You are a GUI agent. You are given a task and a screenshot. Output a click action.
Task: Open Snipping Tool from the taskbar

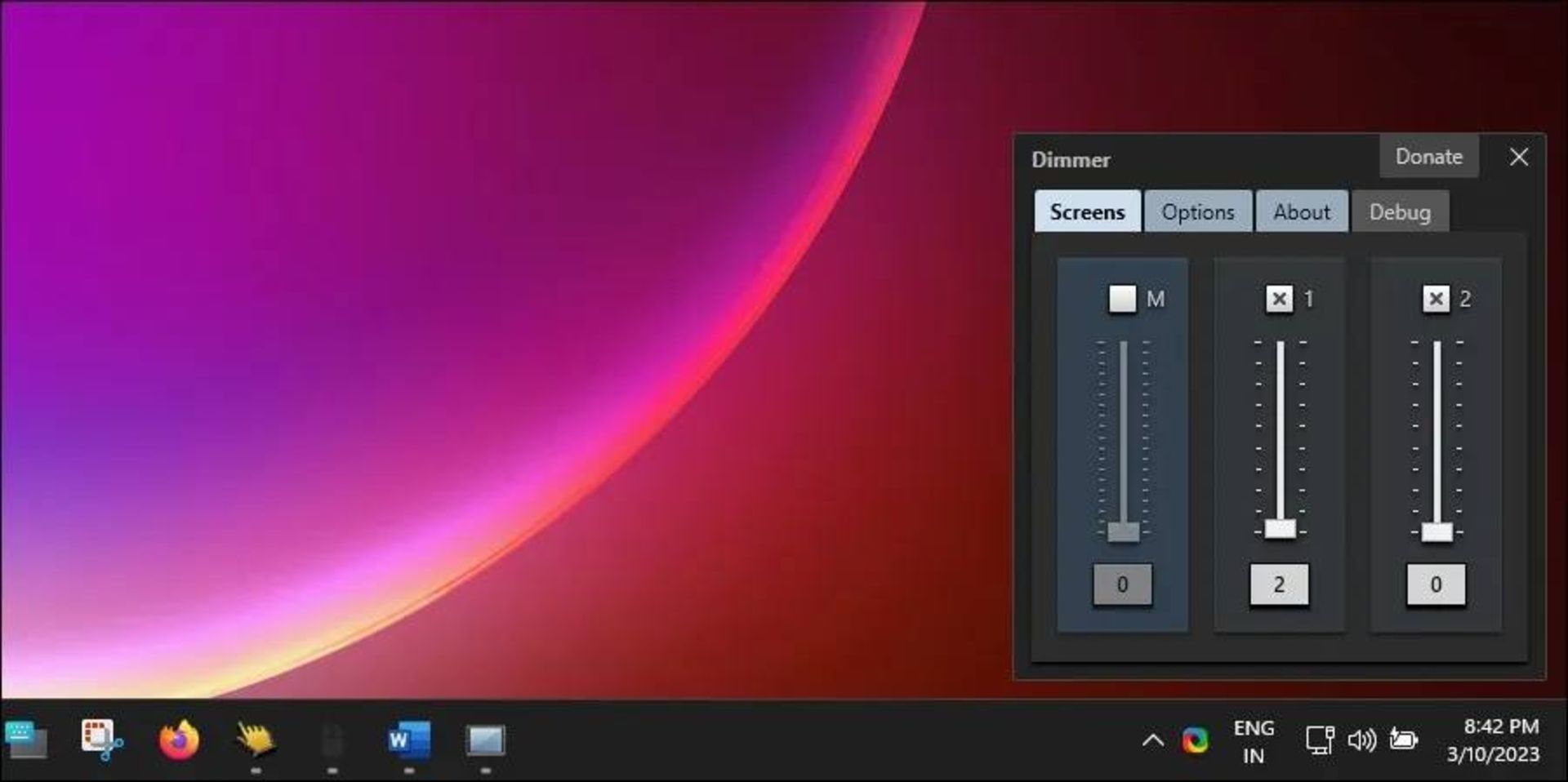pyautogui.click(x=102, y=740)
